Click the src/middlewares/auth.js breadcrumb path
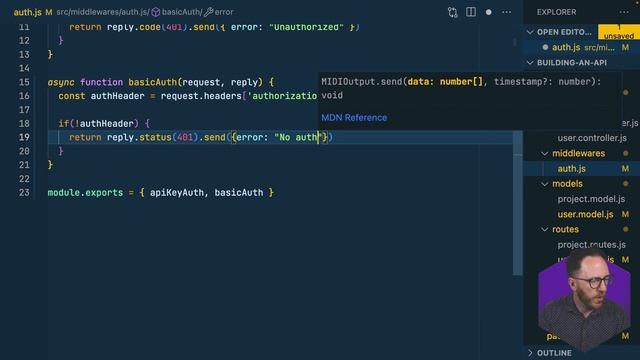This screenshot has width=640, height=360. (103, 12)
